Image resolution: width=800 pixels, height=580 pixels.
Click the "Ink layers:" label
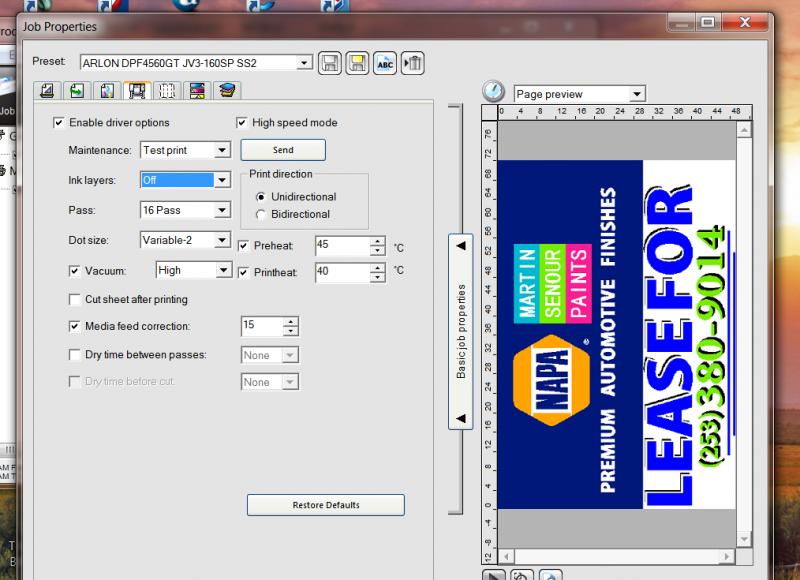point(92,181)
